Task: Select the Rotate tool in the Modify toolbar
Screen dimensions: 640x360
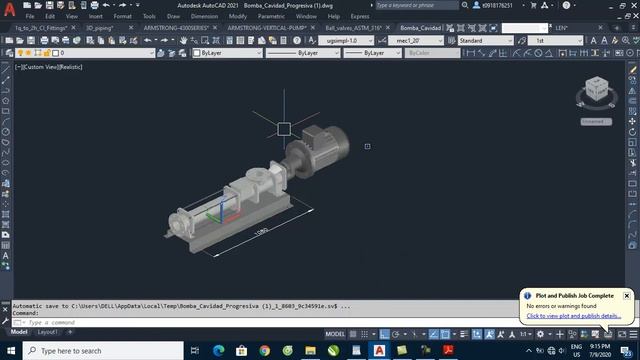Action: pos(633,132)
